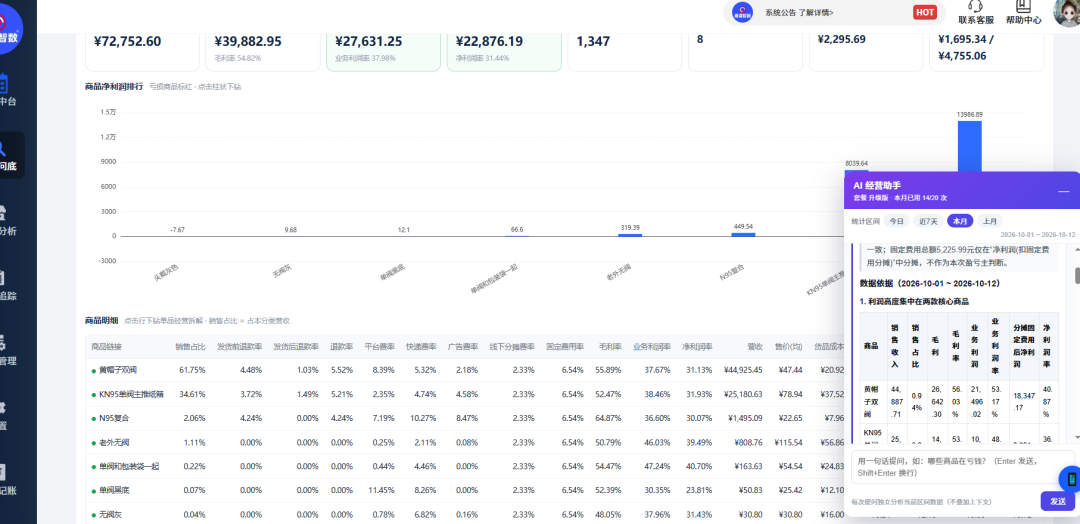Screen dimensions: 1080x524
Task: Open the 单阀黑底 product row
Action: tap(465, 490)
